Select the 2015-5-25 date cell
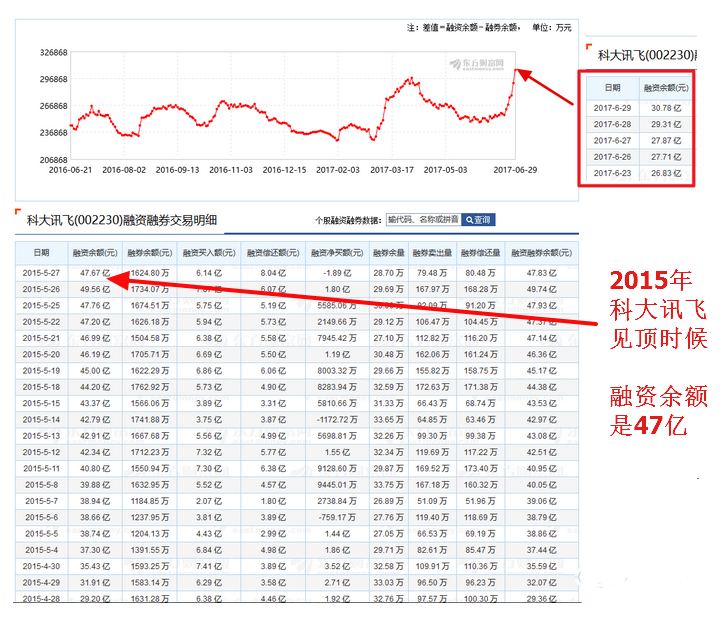Image resolution: width=728 pixels, height=618 pixels. point(41,306)
